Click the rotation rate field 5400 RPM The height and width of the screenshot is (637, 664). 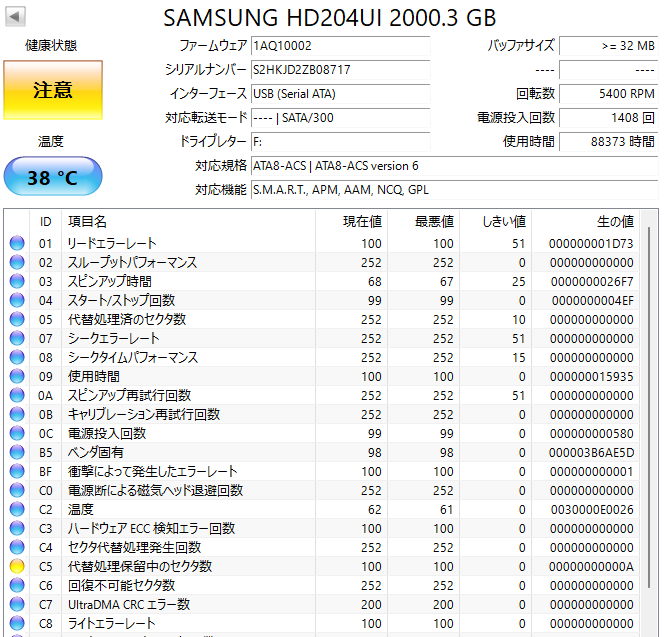coord(609,94)
